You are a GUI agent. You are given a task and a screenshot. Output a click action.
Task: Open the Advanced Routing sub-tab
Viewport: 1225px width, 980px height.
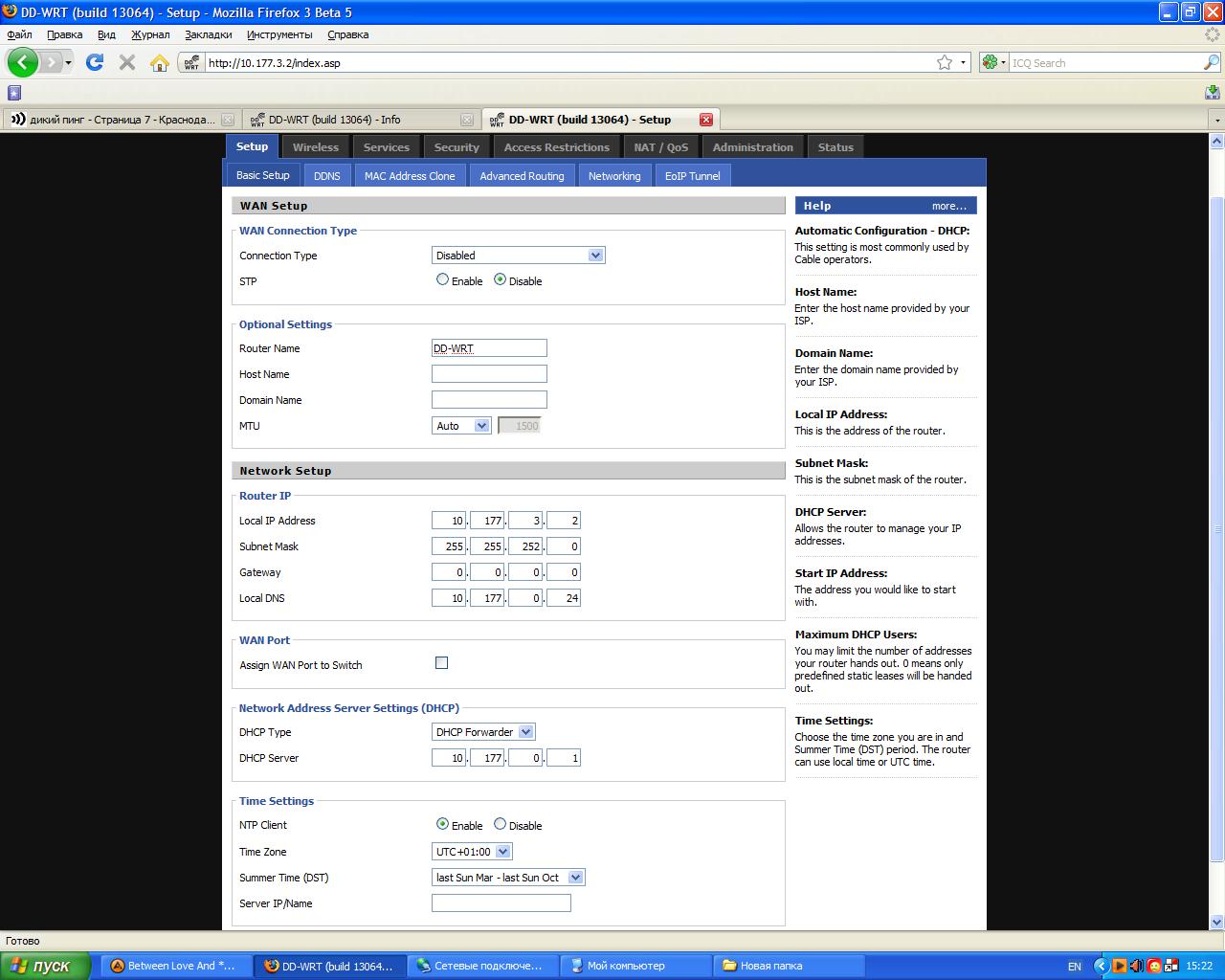click(x=522, y=176)
